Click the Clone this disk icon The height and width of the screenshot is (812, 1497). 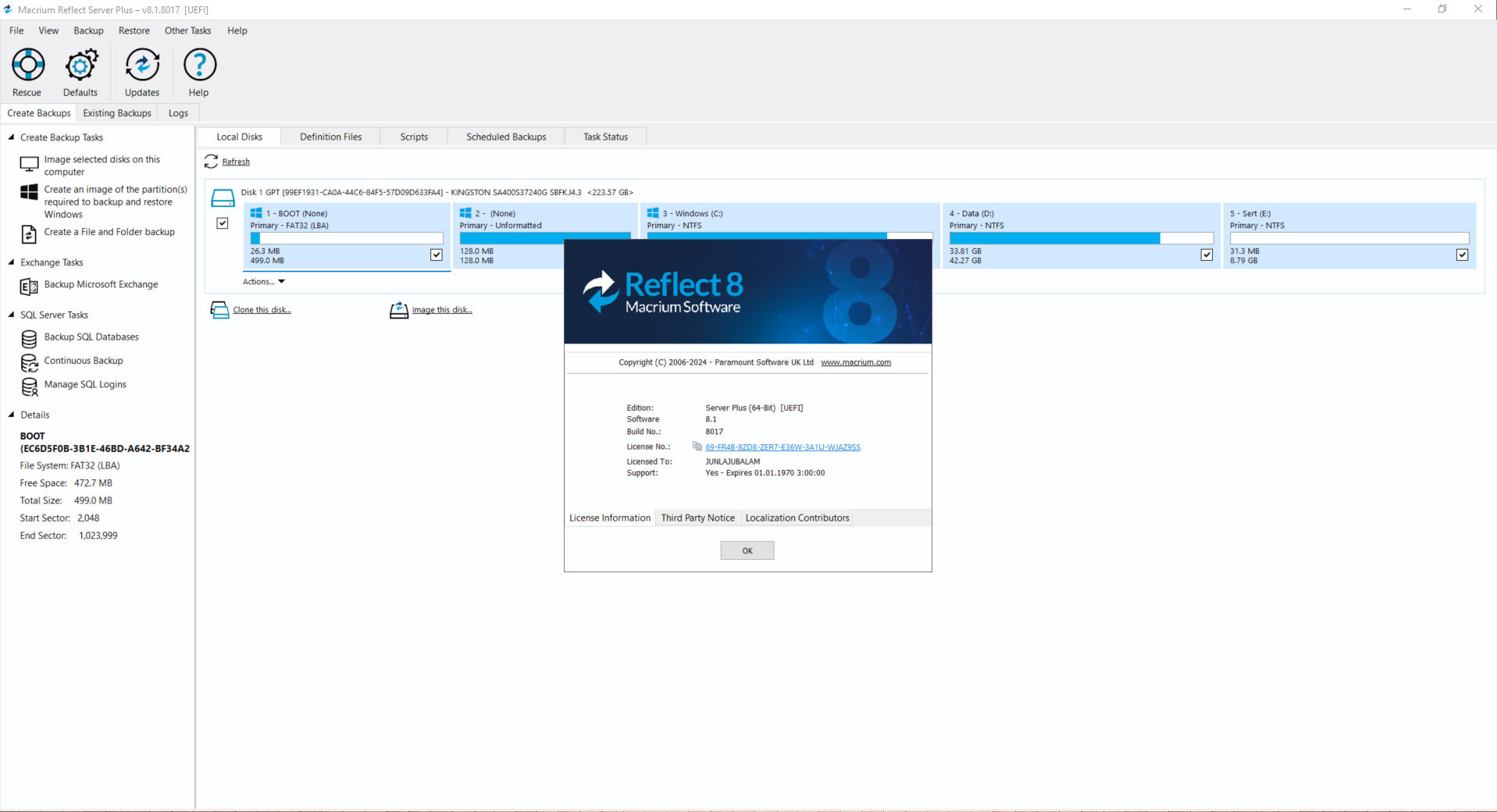[x=219, y=310]
